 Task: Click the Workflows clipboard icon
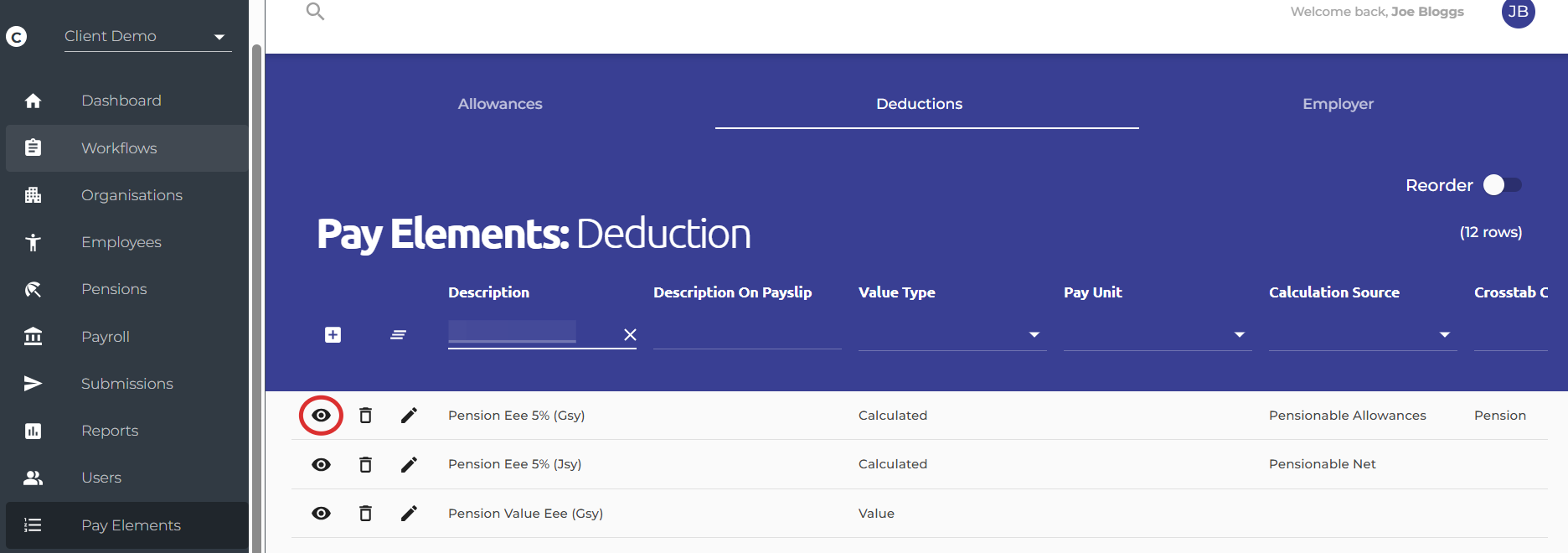(x=33, y=147)
